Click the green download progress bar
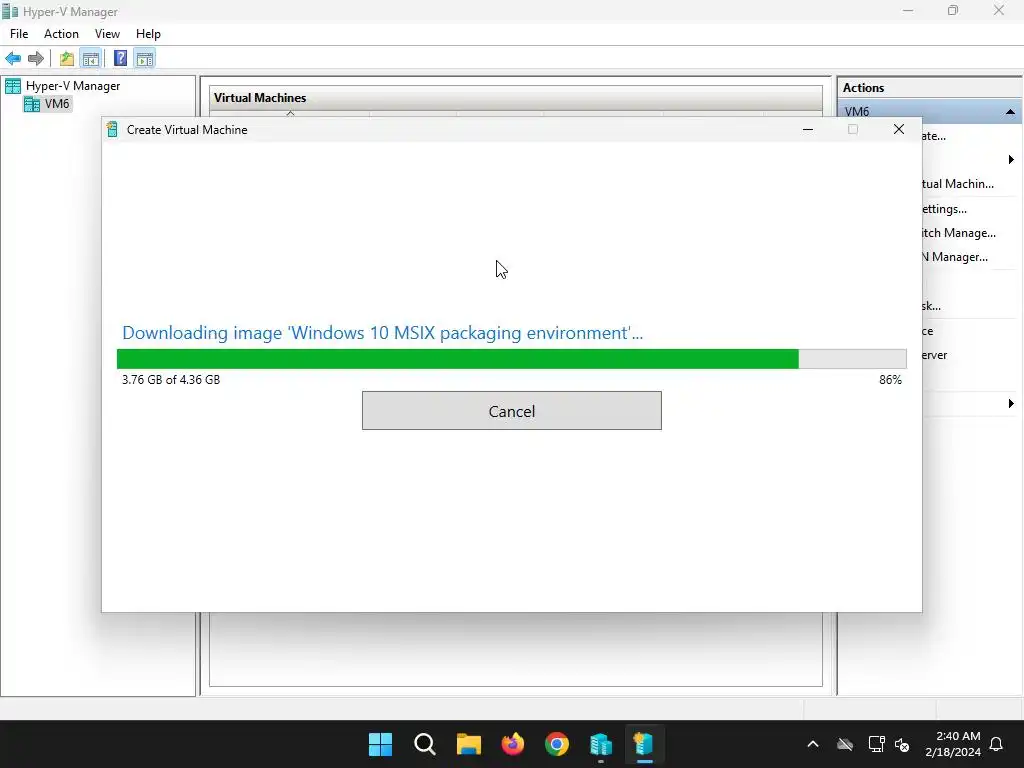The width and height of the screenshot is (1024, 768). click(x=511, y=359)
